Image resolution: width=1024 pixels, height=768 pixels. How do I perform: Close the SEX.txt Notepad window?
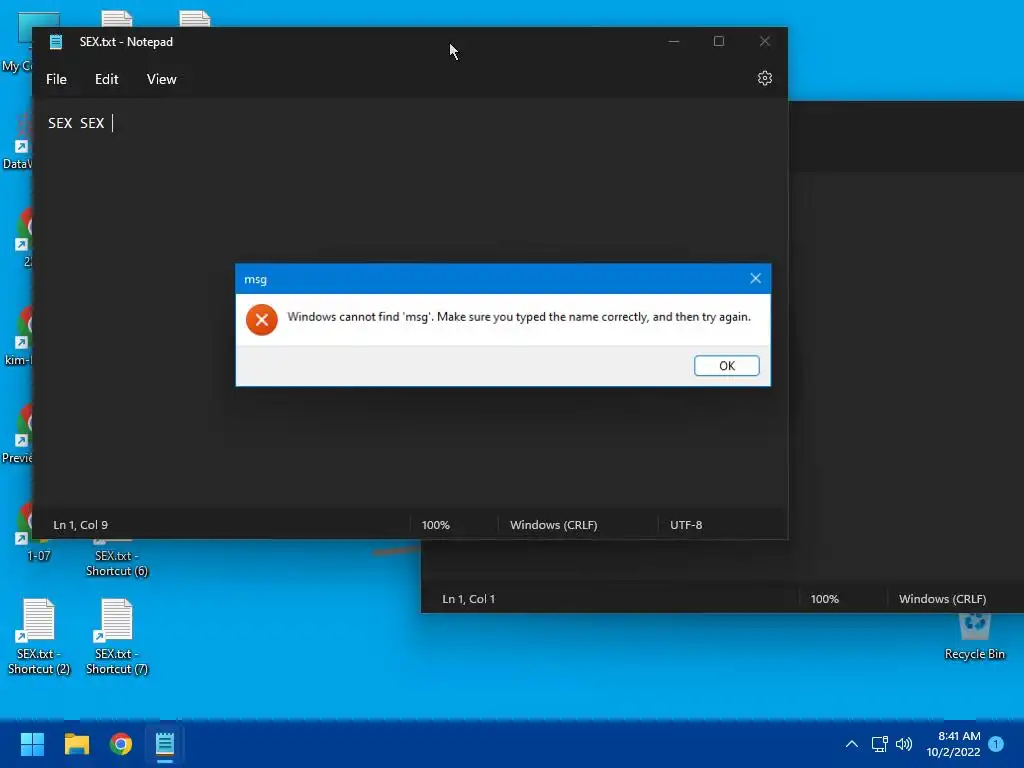(x=764, y=41)
